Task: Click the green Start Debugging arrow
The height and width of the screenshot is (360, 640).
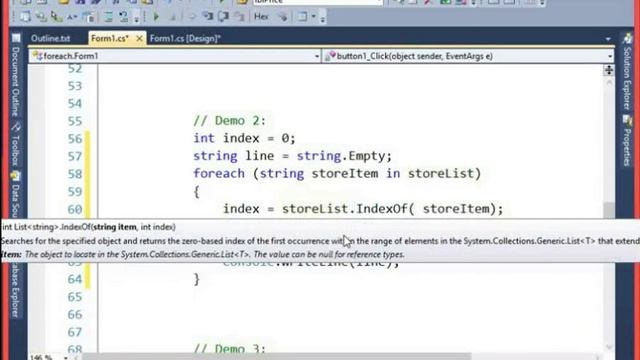Action: pyautogui.click(x=156, y=17)
